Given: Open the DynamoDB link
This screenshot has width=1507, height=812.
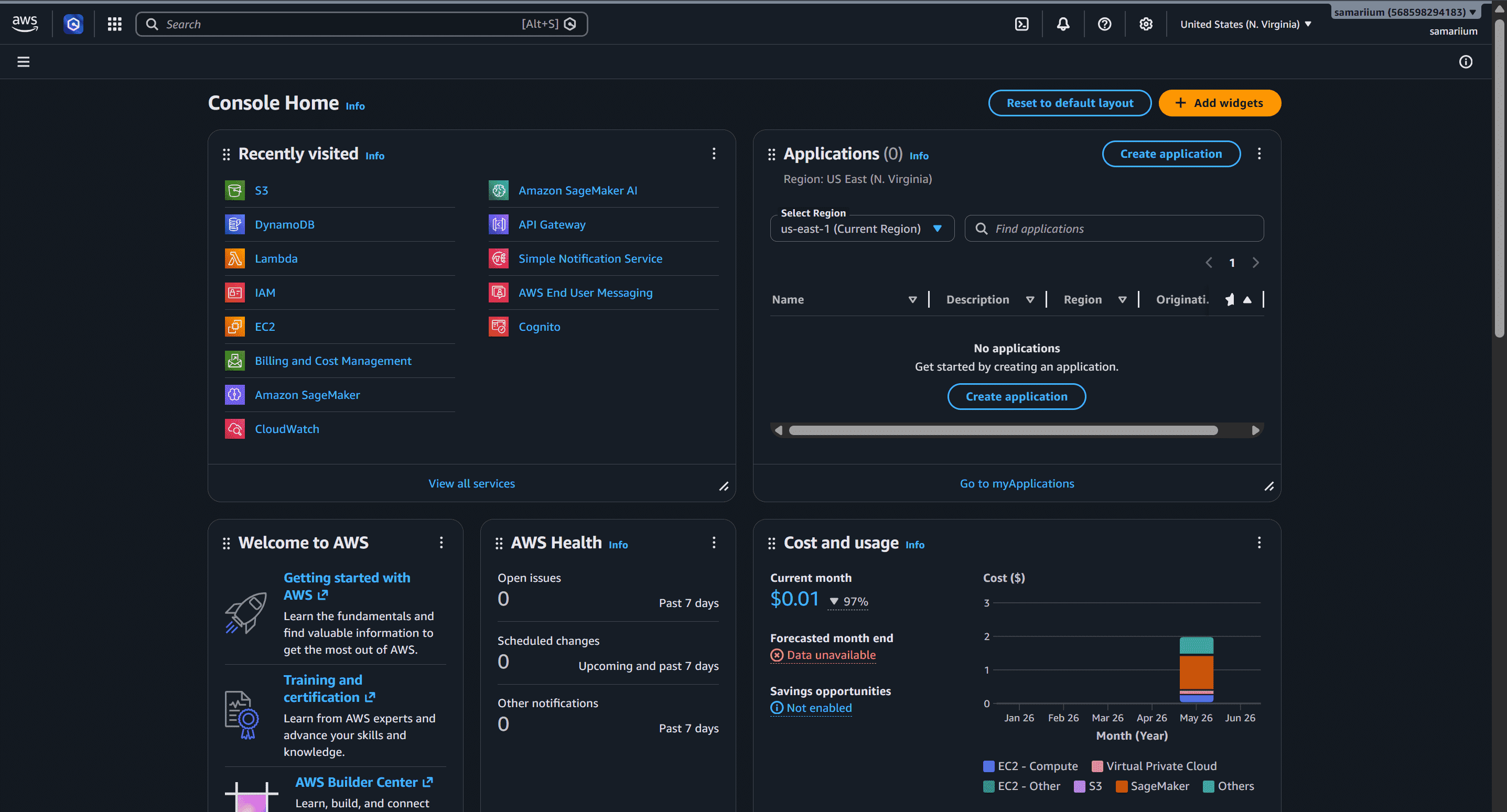Looking at the screenshot, I should pyautogui.click(x=284, y=224).
